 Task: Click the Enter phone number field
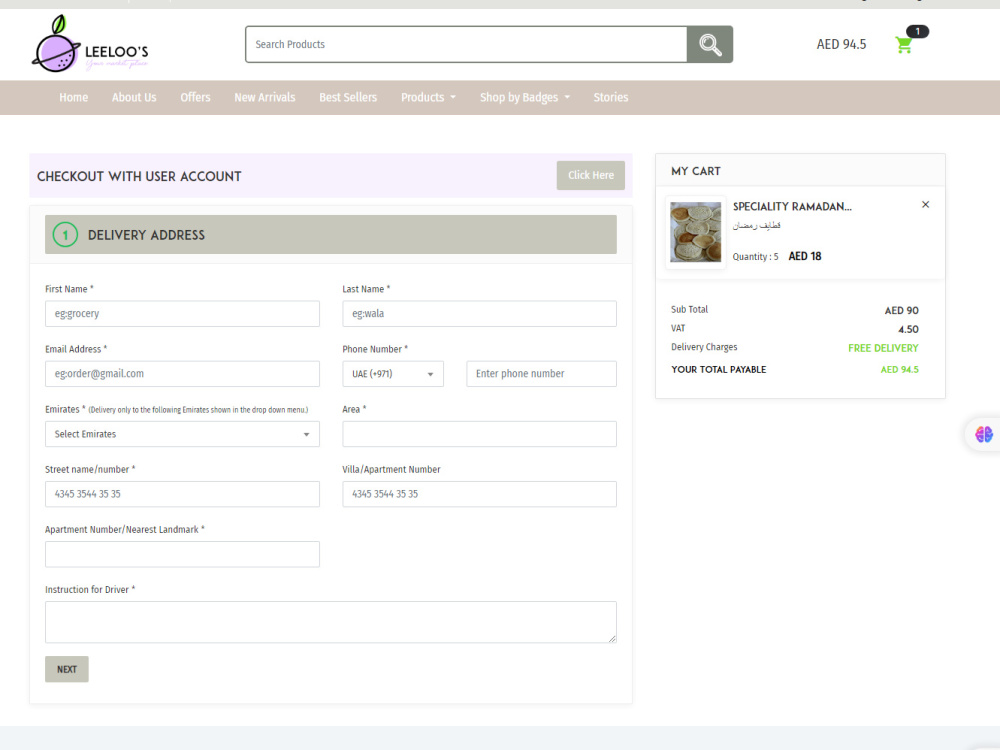coord(541,374)
